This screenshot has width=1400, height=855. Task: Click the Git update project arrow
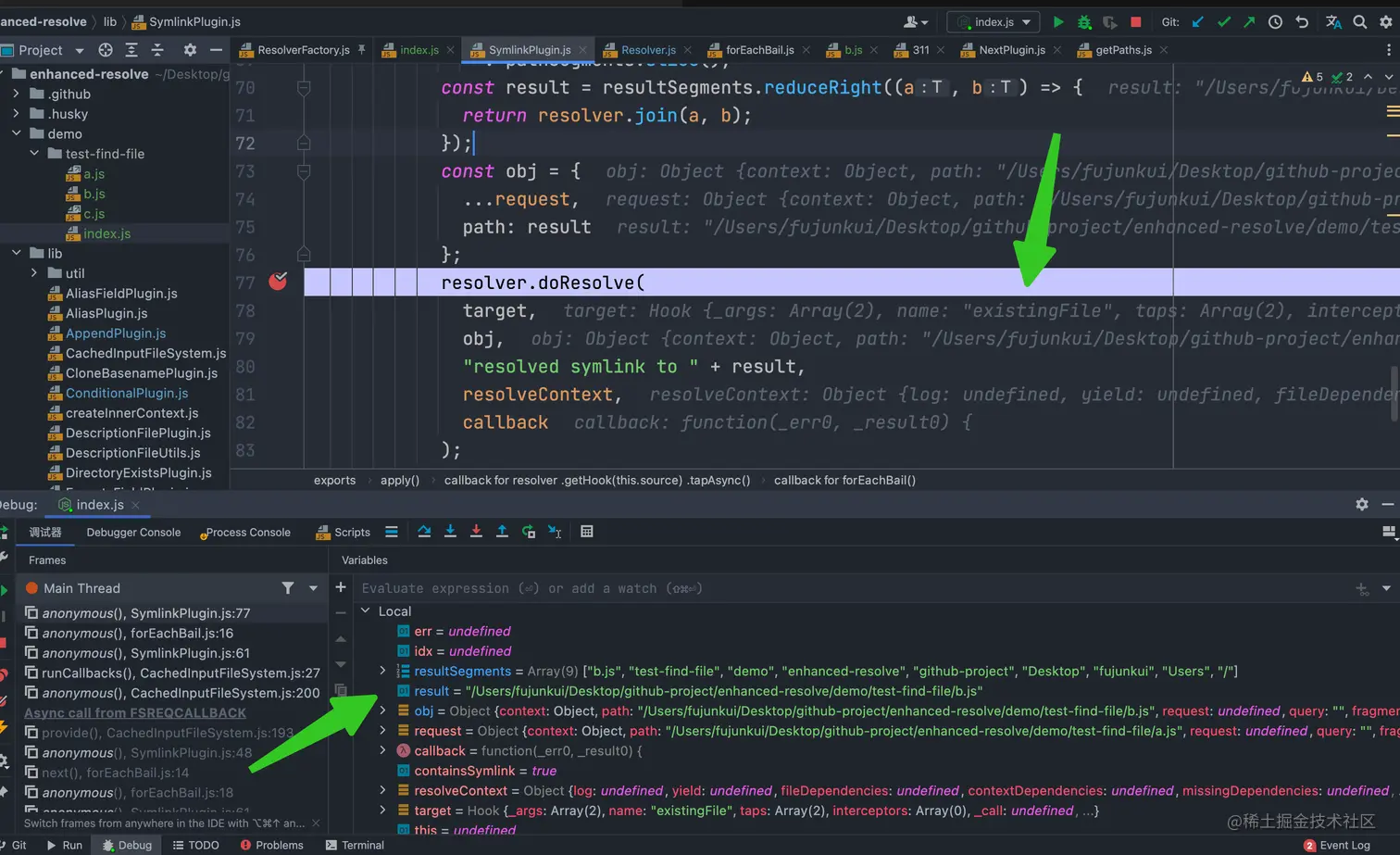click(x=1197, y=22)
